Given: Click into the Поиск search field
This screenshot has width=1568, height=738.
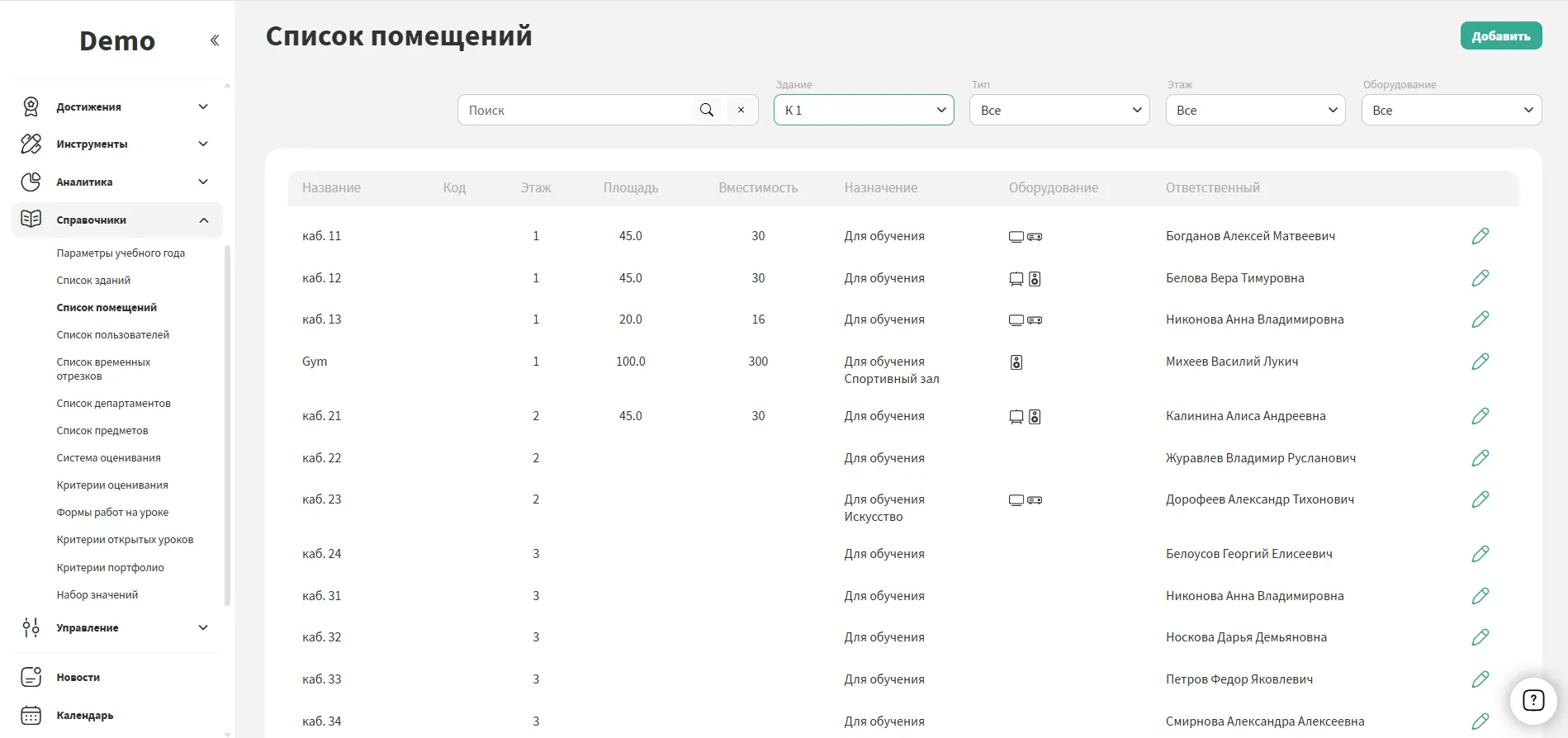Looking at the screenshot, I should pyautogui.click(x=574, y=110).
